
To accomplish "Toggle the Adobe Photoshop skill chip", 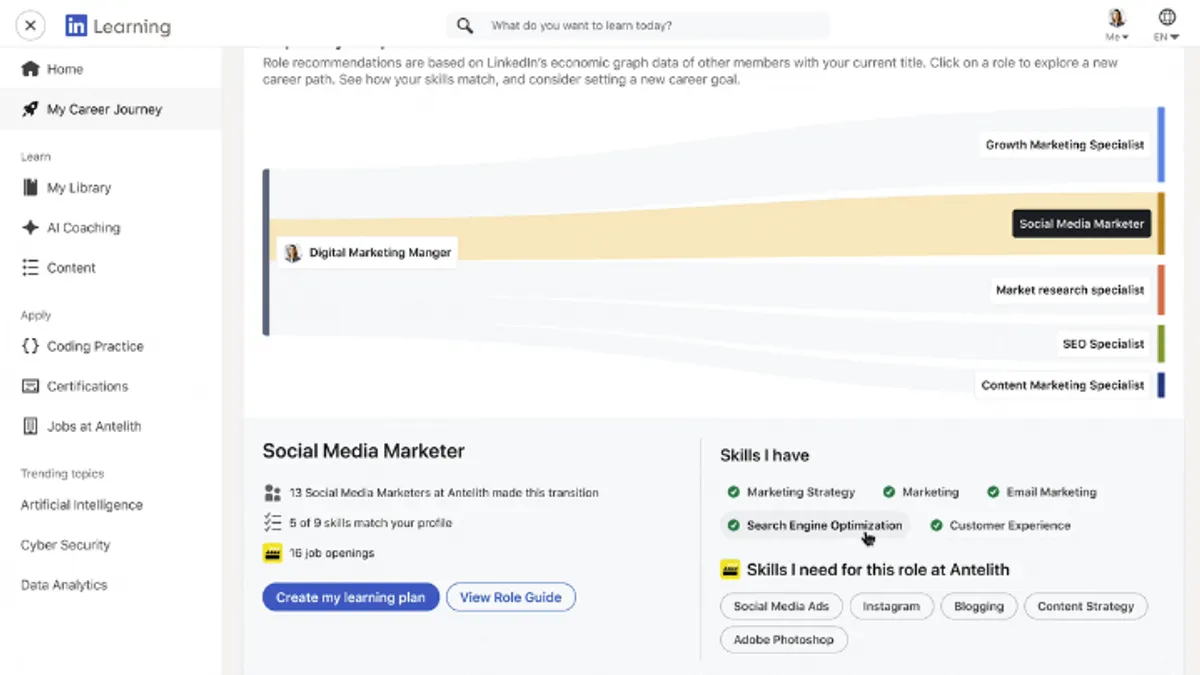I will [783, 640].
